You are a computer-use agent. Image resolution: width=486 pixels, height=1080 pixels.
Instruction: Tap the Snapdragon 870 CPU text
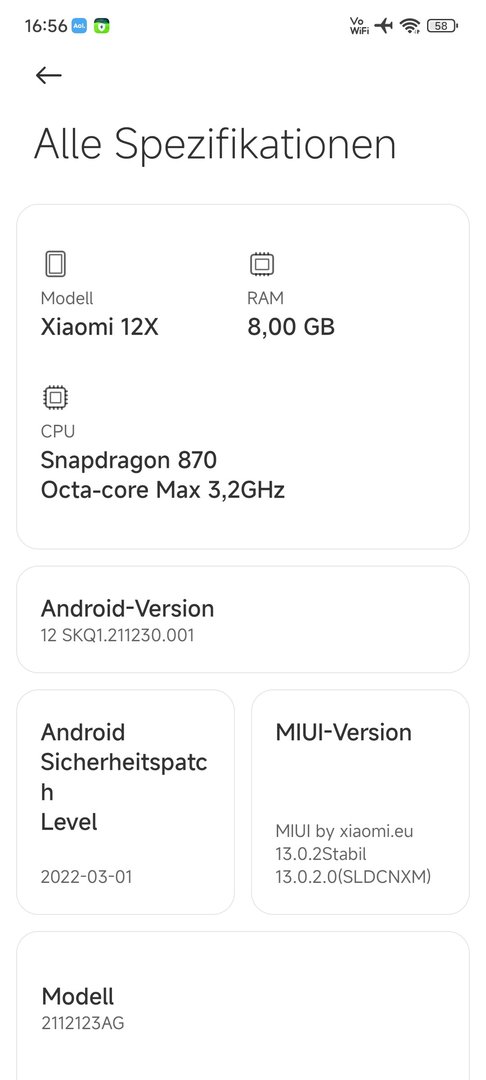[x=129, y=459]
